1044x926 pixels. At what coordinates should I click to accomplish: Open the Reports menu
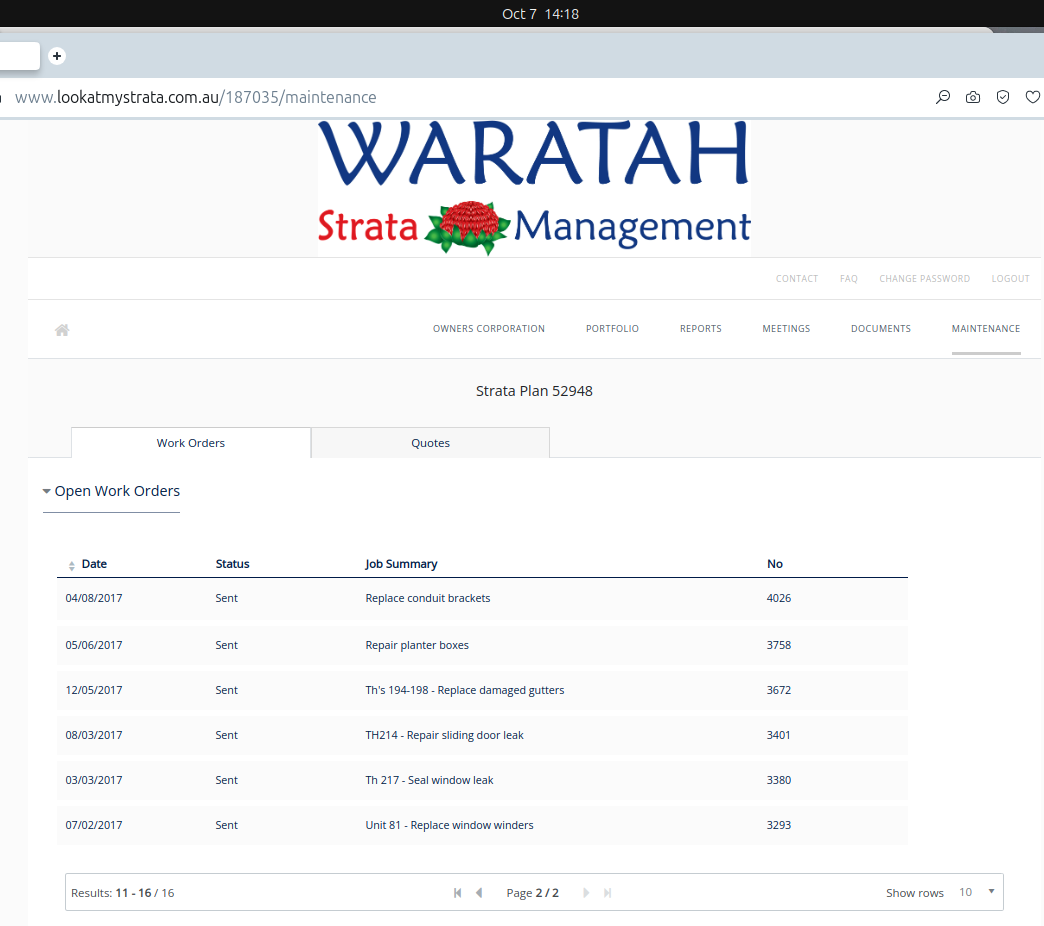700,329
